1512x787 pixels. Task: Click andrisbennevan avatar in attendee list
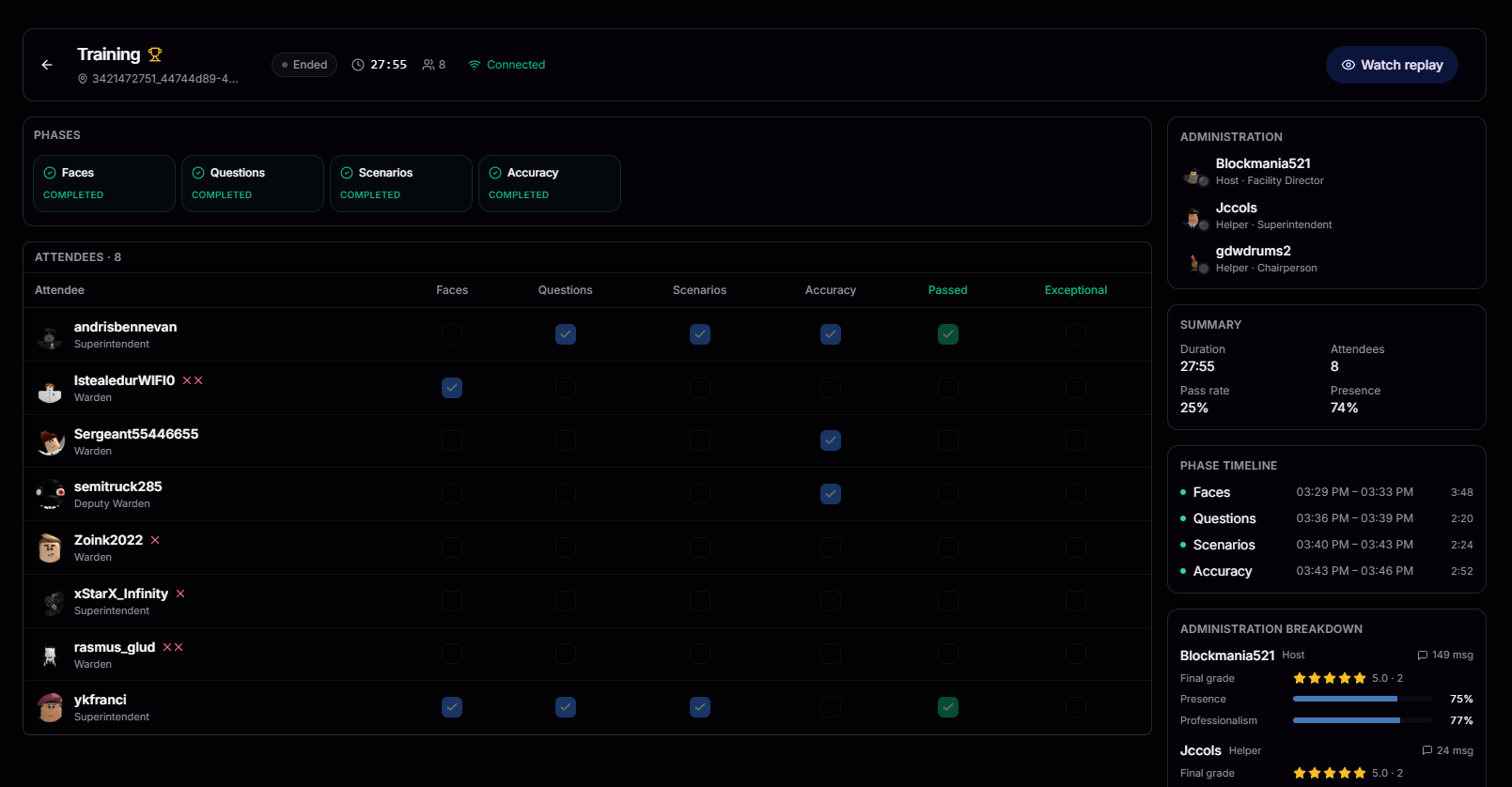50,335
